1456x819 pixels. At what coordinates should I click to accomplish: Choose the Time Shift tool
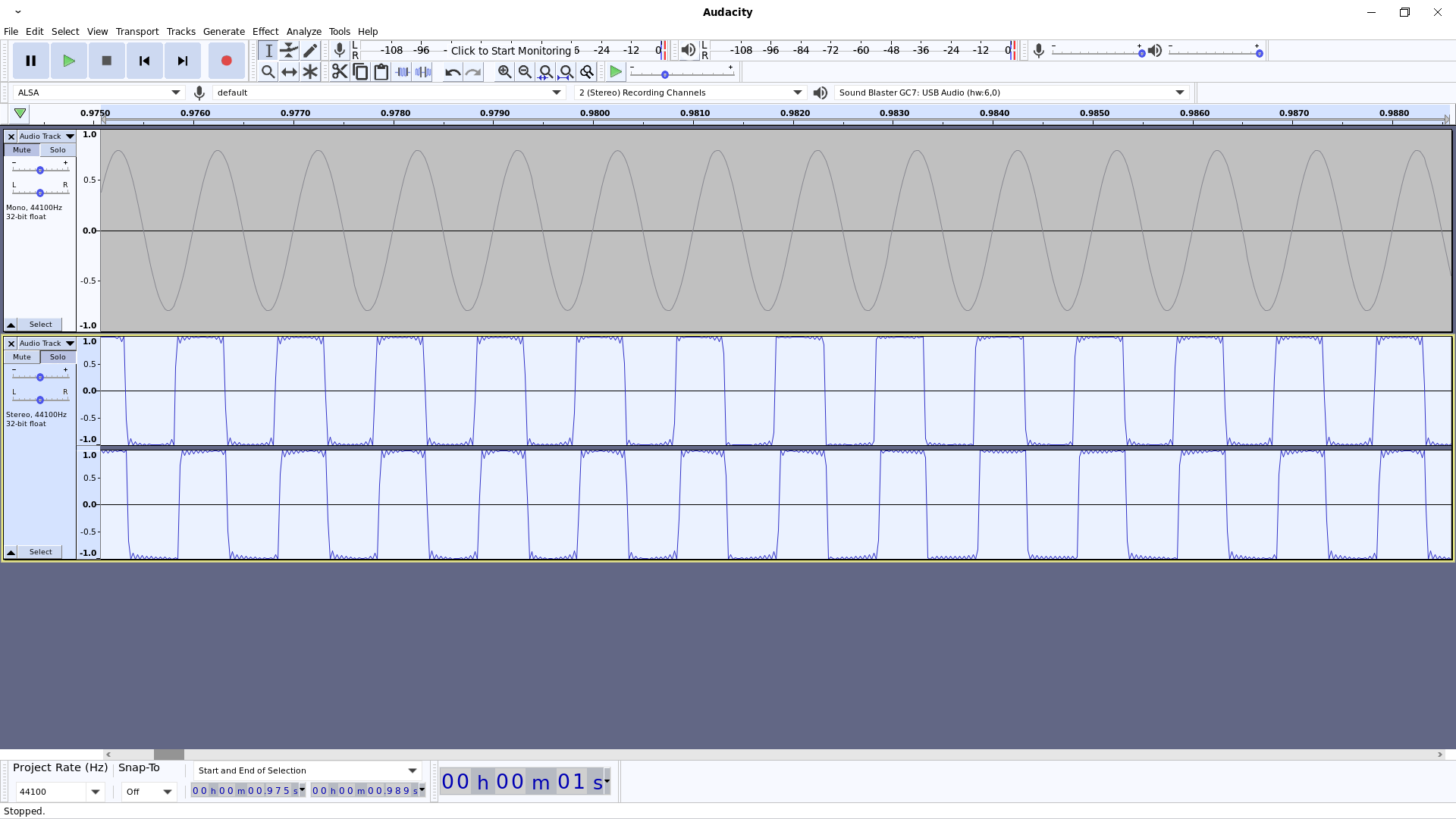(x=289, y=72)
